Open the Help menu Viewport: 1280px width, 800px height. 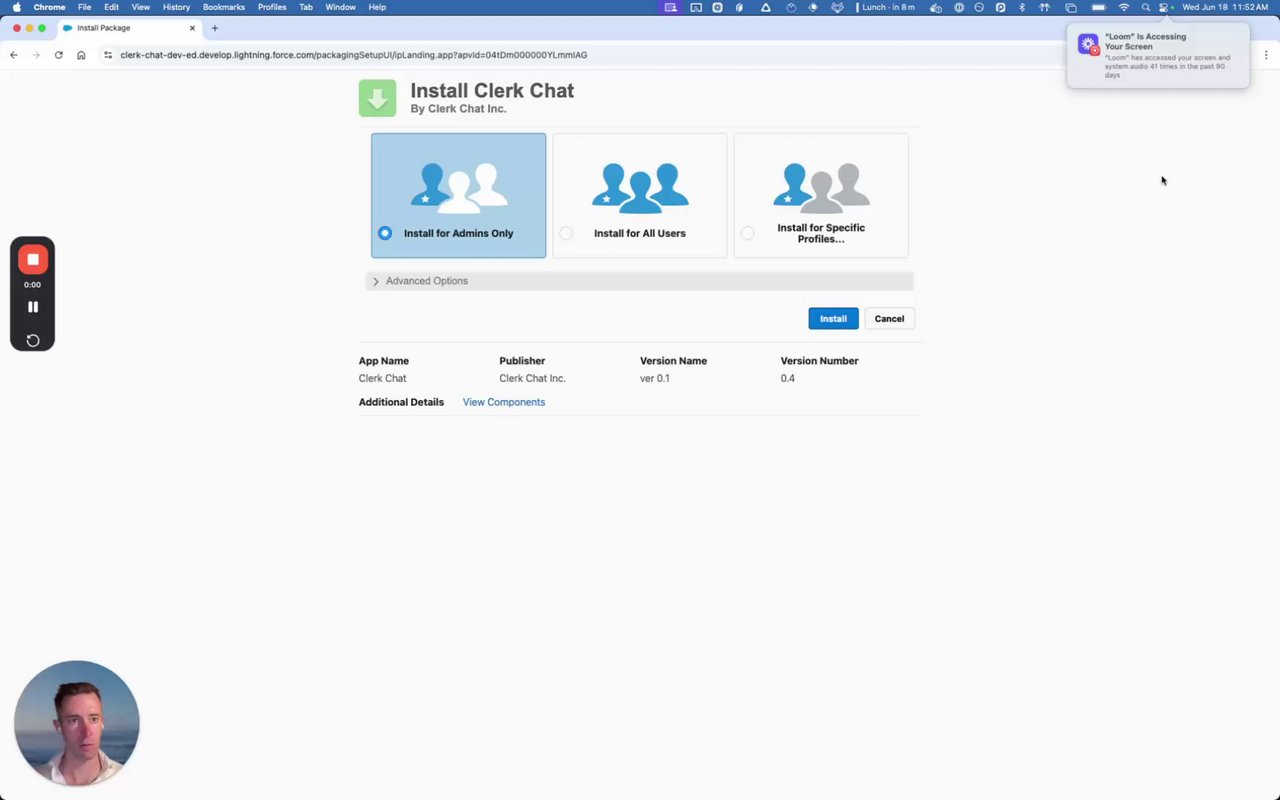(x=377, y=7)
